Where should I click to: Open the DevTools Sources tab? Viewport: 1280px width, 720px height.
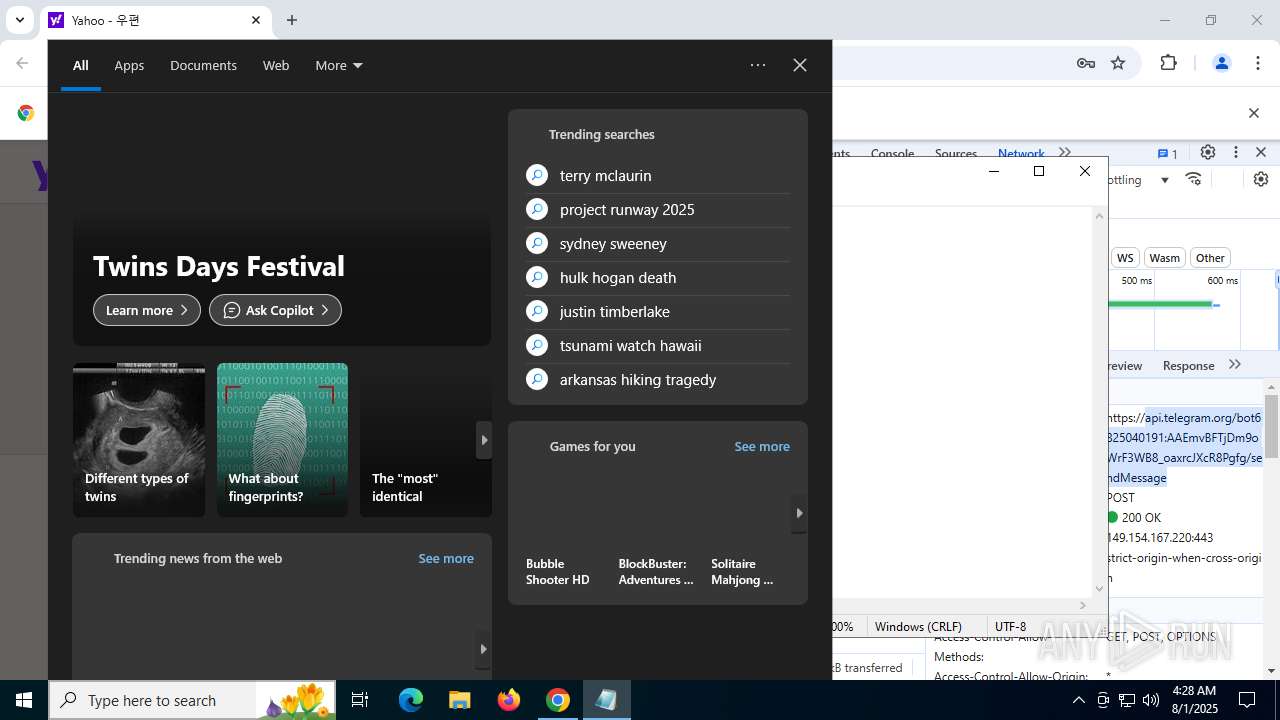click(x=955, y=153)
